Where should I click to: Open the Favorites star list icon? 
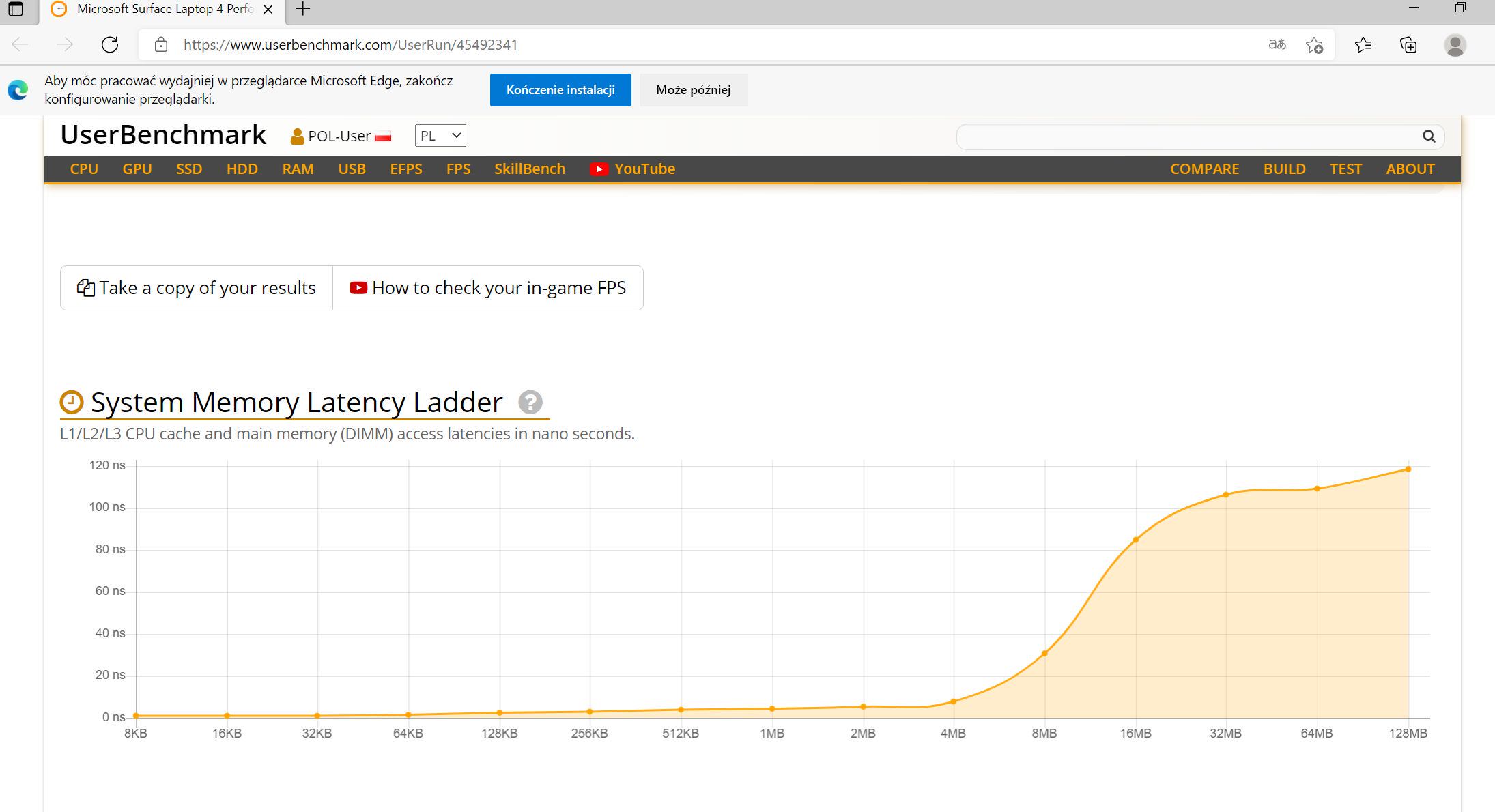1363,45
